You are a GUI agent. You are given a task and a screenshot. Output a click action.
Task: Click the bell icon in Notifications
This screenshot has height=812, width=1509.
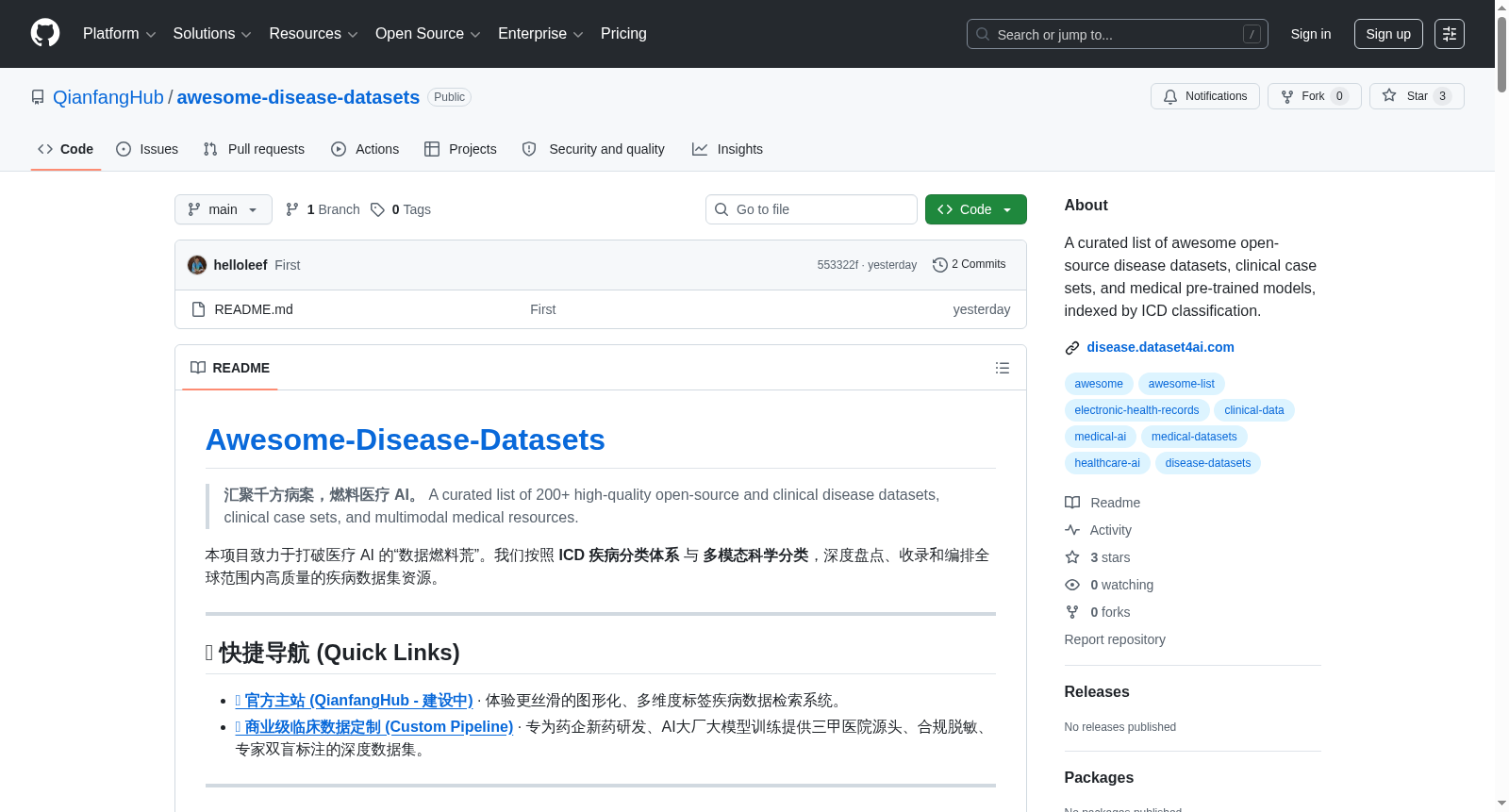1170,96
